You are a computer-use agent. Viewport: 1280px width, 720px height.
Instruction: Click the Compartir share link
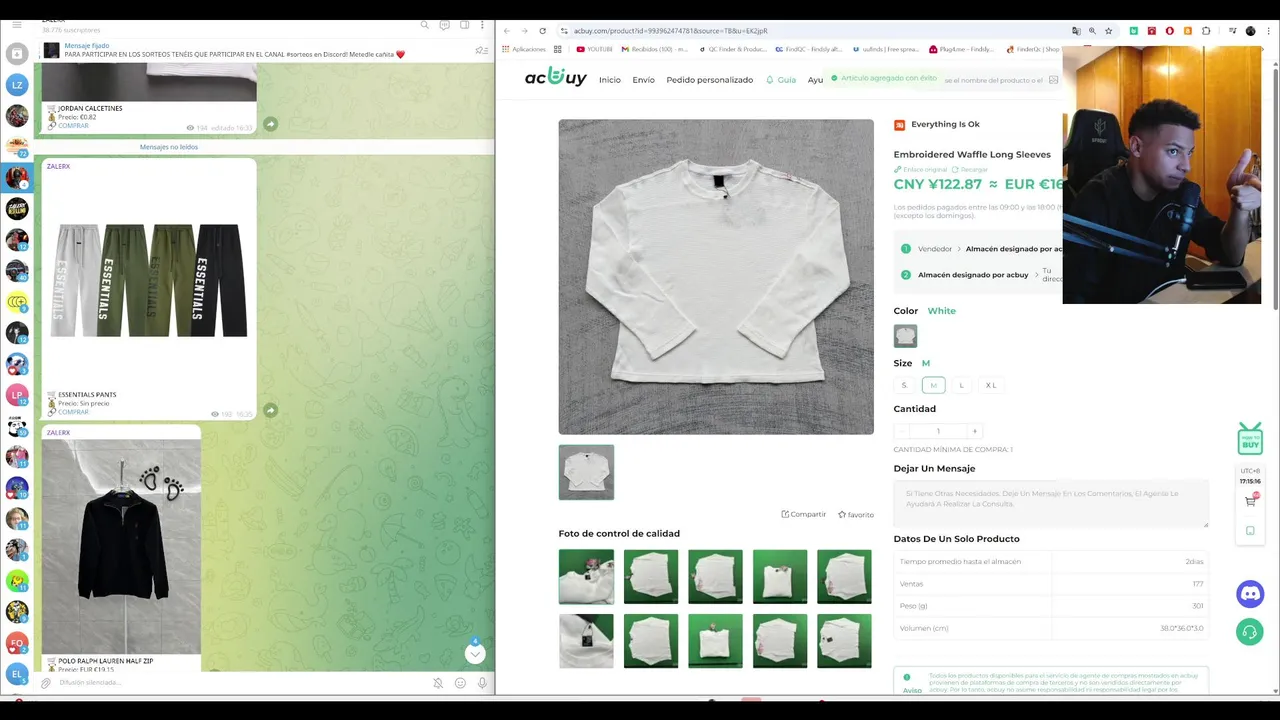pyautogui.click(x=804, y=514)
